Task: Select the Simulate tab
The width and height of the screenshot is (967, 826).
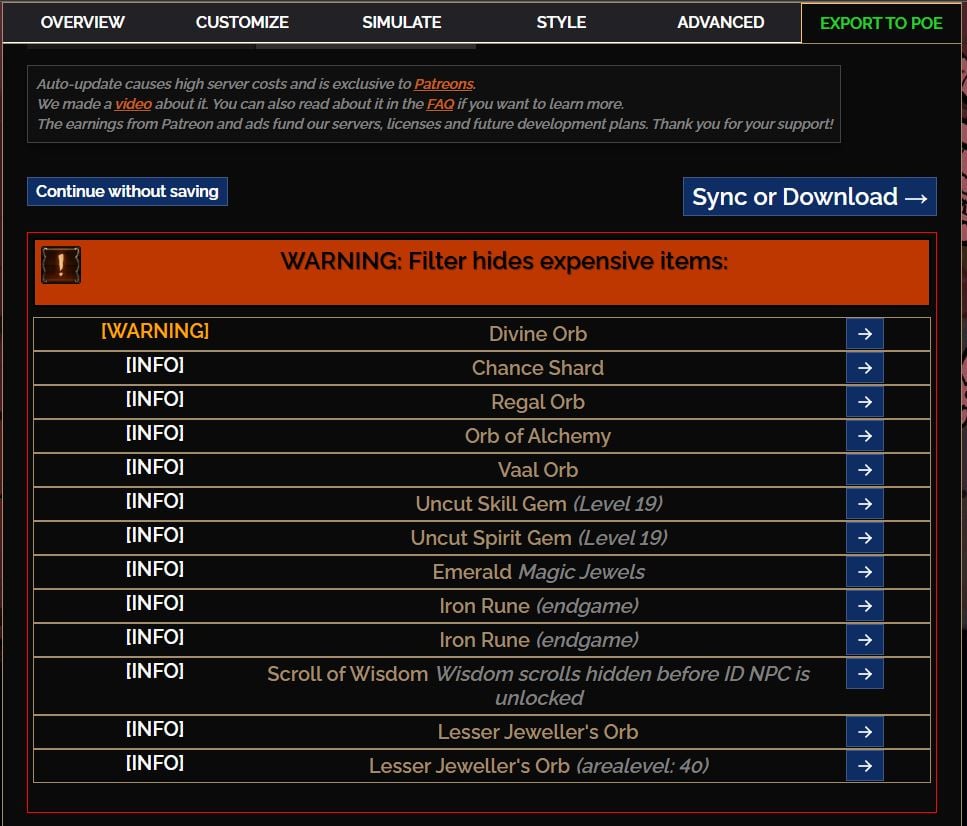Action: click(401, 22)
